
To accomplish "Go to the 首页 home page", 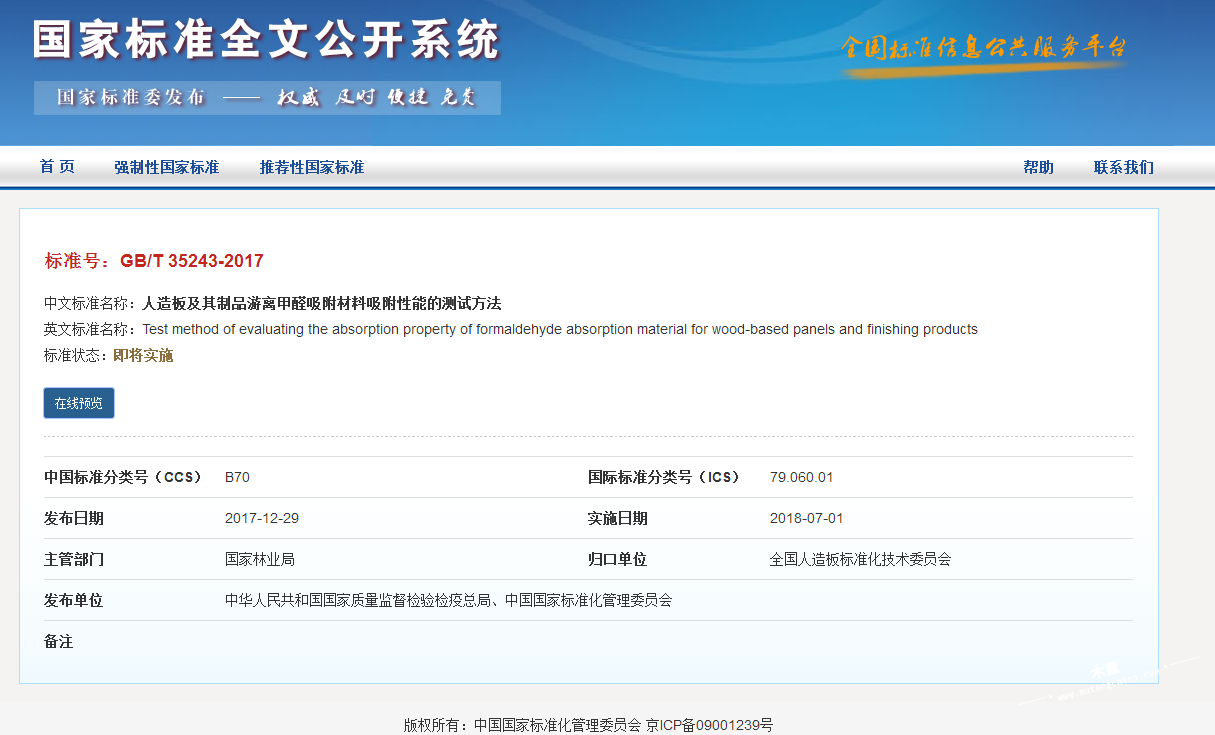I will [57, 167].
